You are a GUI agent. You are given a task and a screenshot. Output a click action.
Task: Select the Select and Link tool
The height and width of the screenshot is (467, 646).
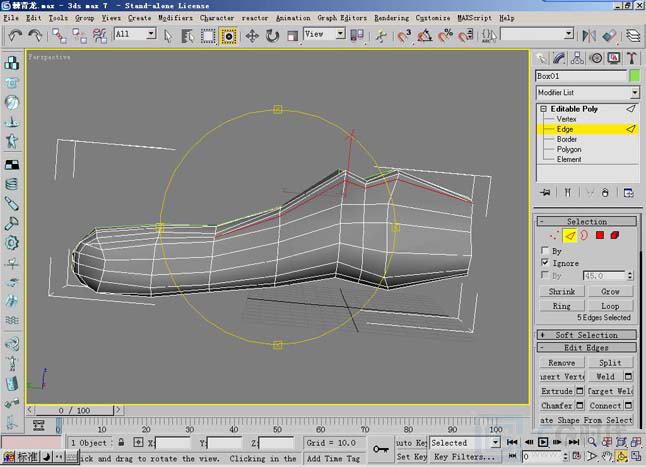pos(59,36)
